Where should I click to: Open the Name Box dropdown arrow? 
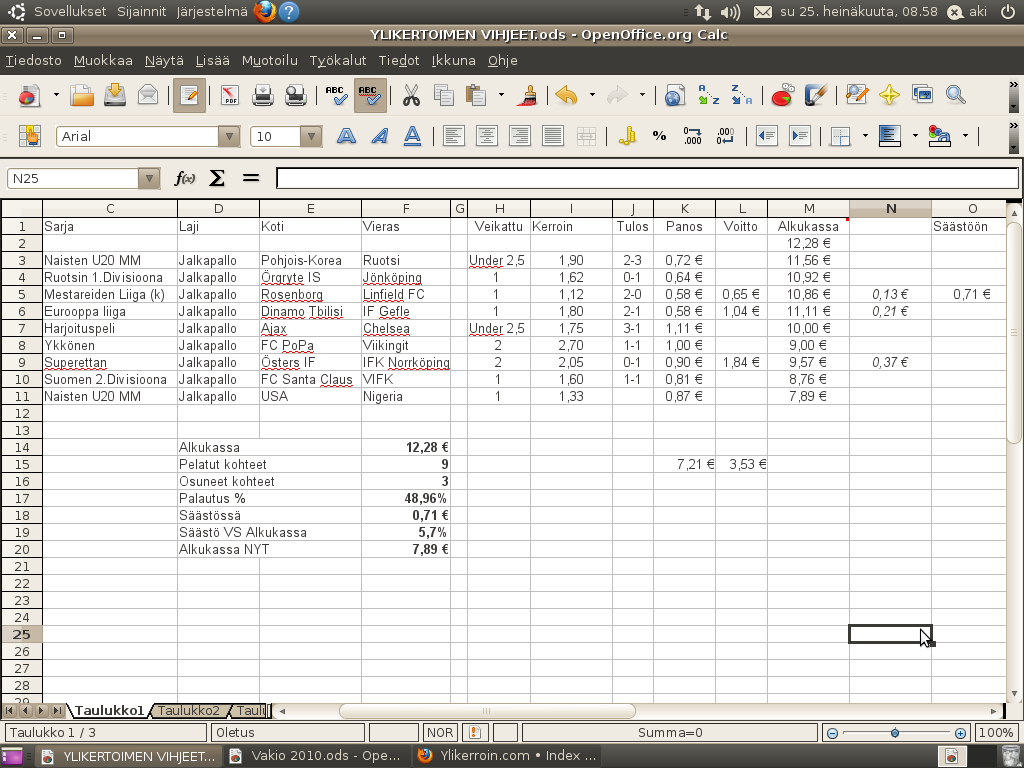point(150,178)
